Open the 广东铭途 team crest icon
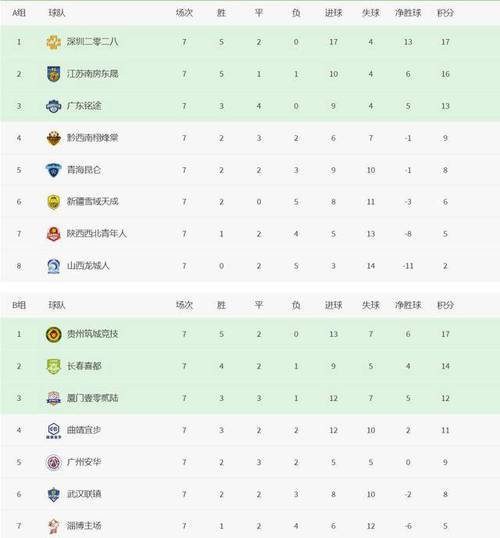Viewport: 500px width, 538px height. (54, 106)
